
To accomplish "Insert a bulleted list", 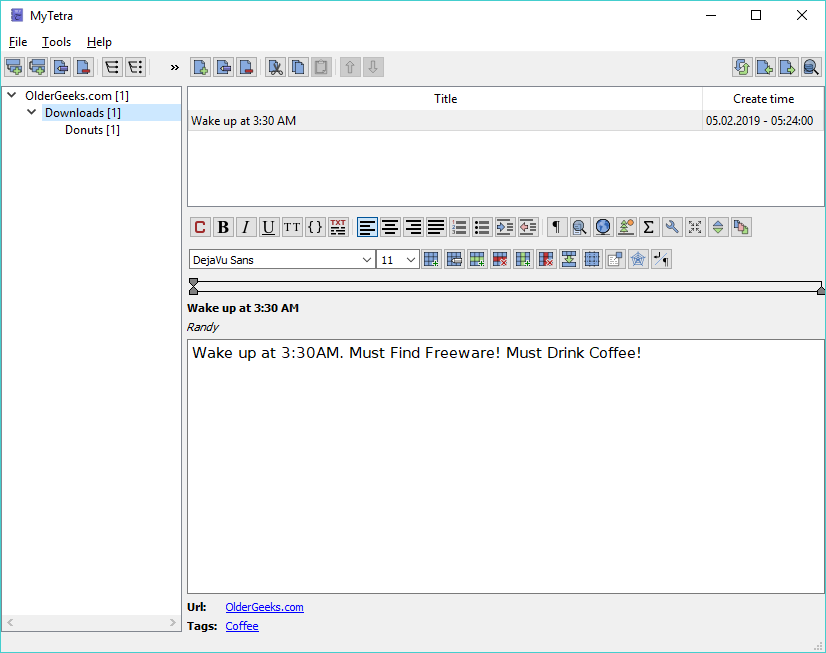I will click(x=481, y=227).
